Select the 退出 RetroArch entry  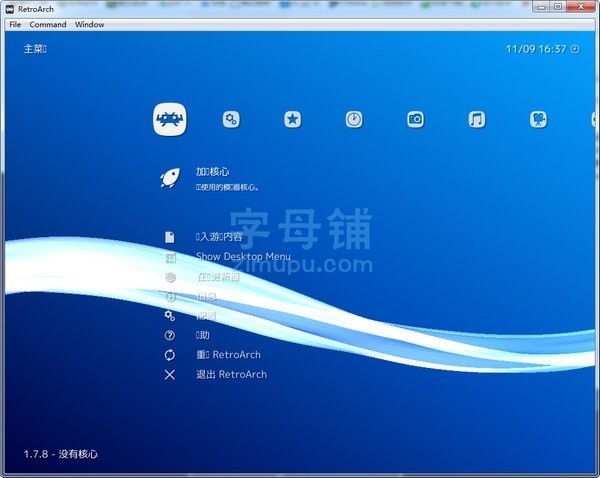coord(232,374)
